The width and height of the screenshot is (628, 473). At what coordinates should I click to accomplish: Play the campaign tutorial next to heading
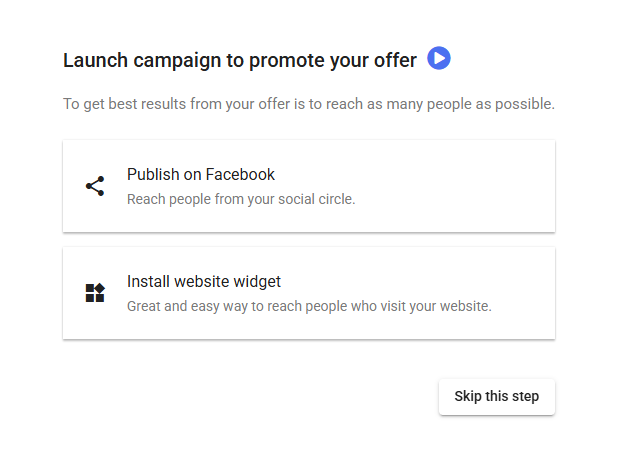pos(439,59)
